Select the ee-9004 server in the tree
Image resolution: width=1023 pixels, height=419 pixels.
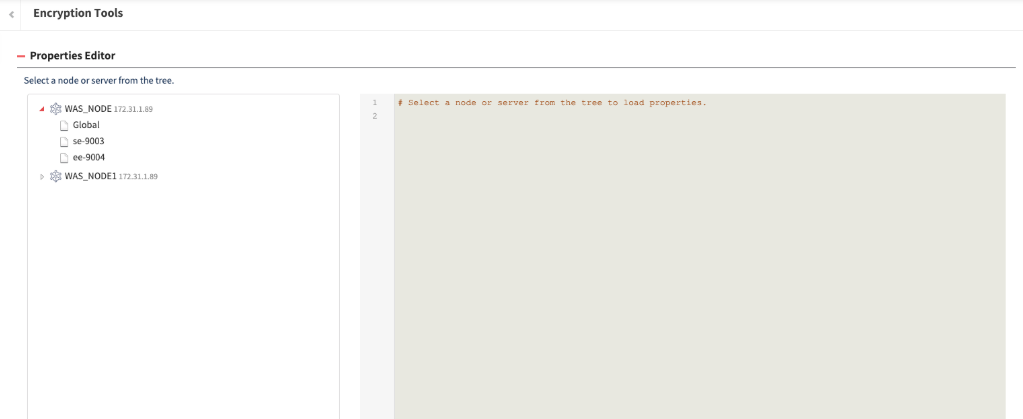pos(89,157)
